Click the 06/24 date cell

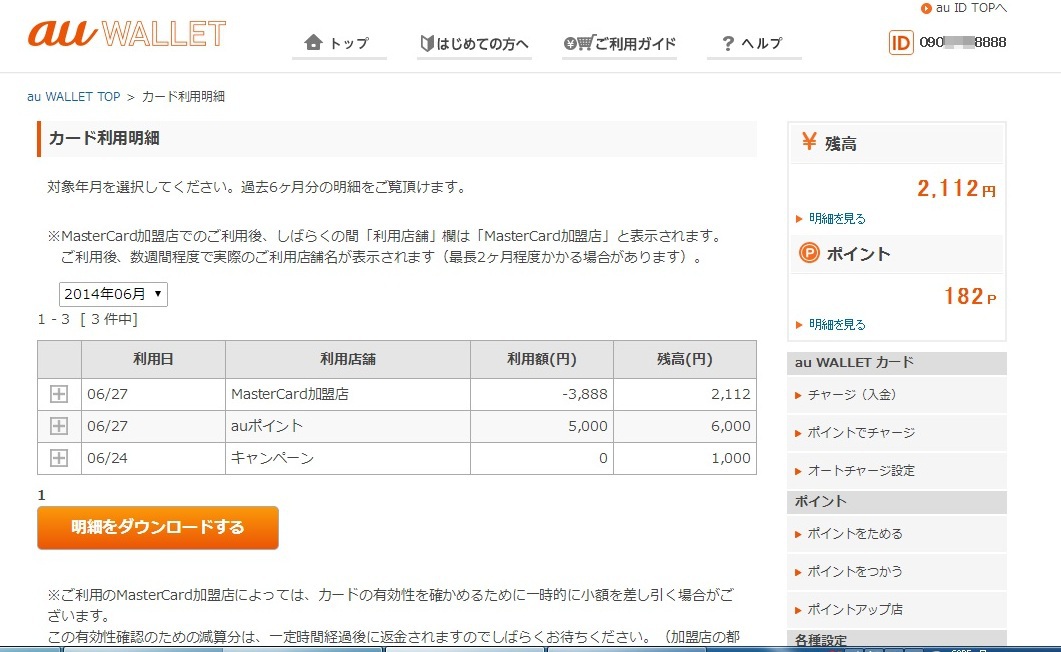click(153, 458)
